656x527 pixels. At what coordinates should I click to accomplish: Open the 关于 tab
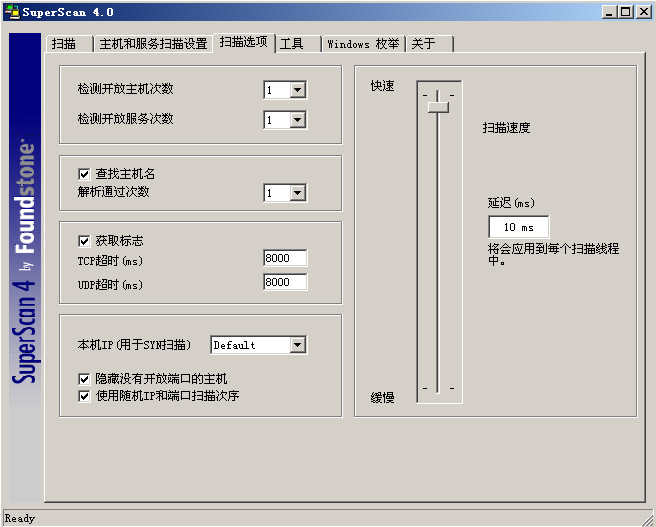coord(430,43)
